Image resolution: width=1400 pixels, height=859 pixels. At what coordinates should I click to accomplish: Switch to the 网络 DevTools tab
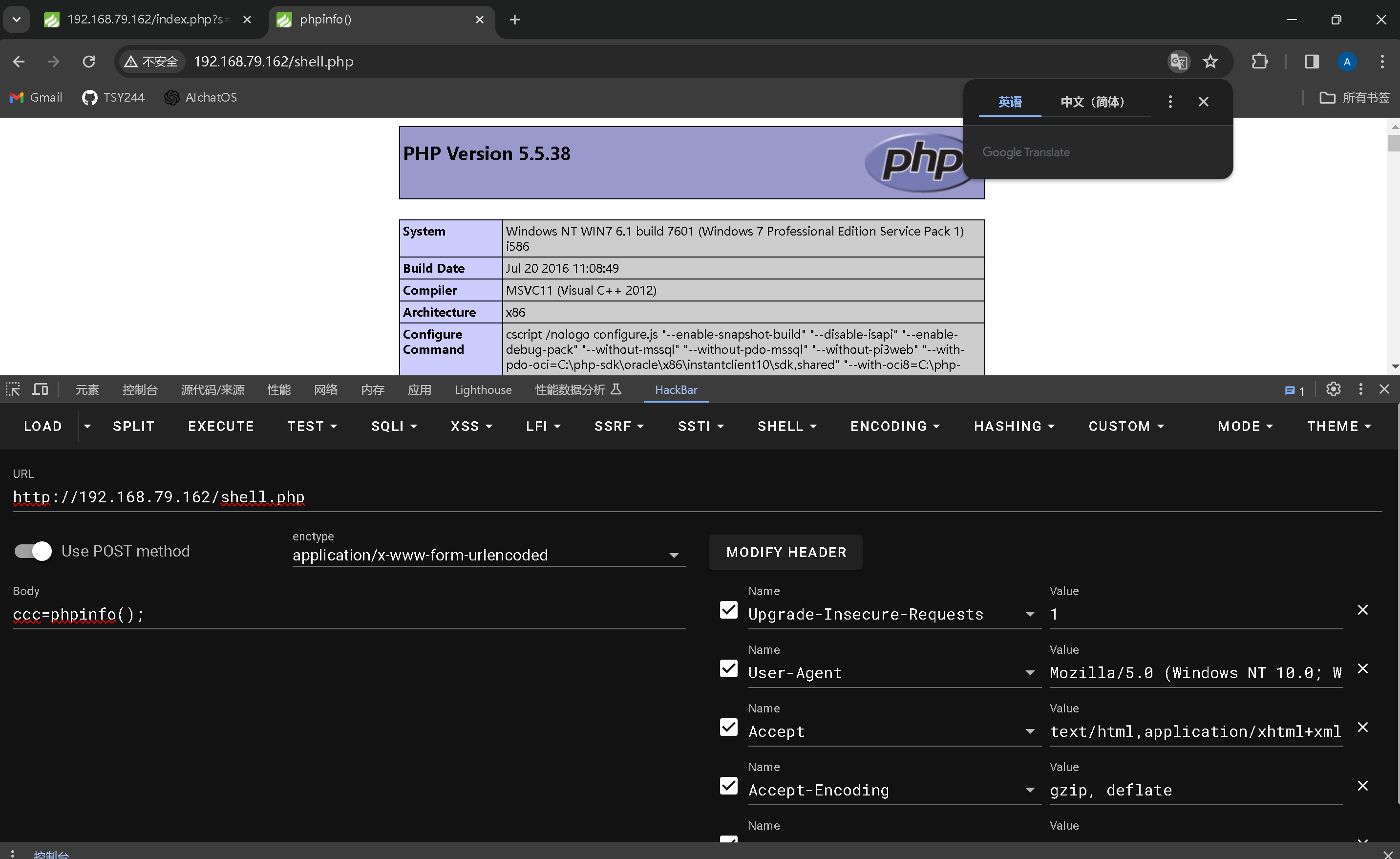[325, 390]
